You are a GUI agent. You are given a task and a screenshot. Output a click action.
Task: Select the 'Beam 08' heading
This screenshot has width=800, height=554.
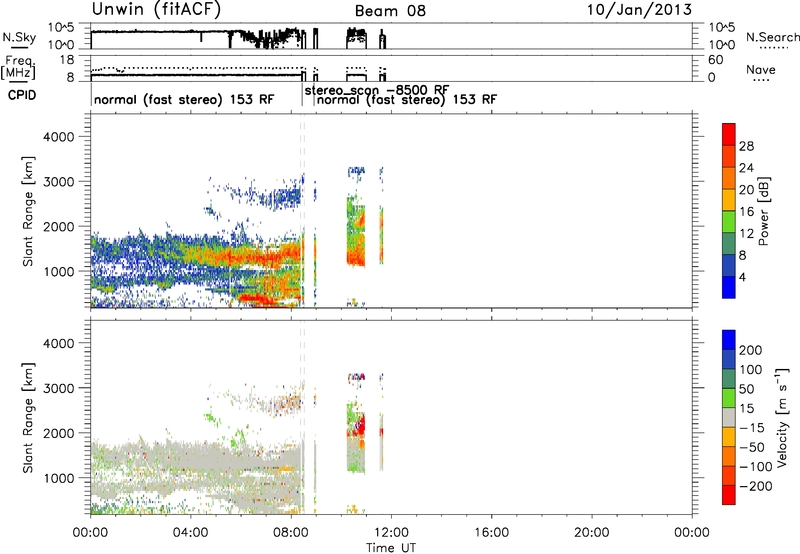click(390, 11)
